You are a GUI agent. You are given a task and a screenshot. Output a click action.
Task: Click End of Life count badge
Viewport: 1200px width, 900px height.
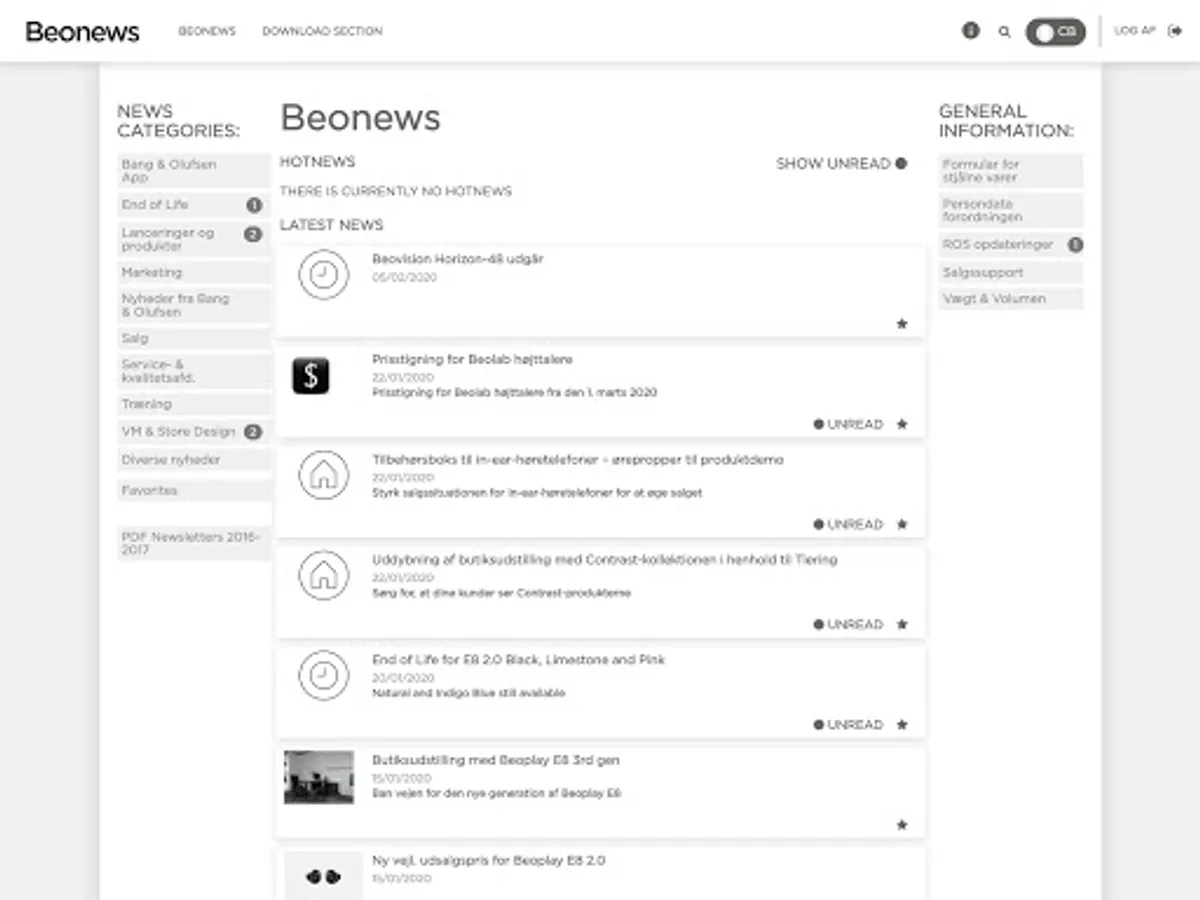(254, 205)
